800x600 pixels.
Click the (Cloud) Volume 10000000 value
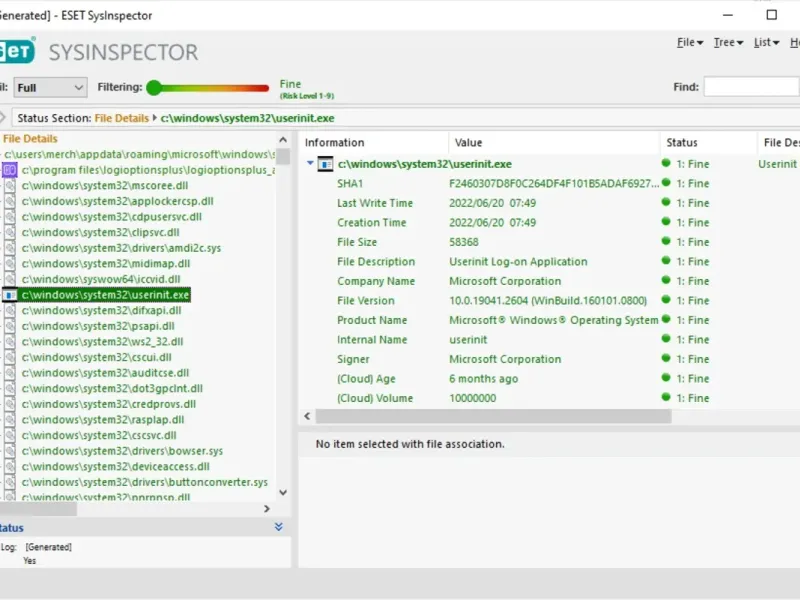coord(472,398)
